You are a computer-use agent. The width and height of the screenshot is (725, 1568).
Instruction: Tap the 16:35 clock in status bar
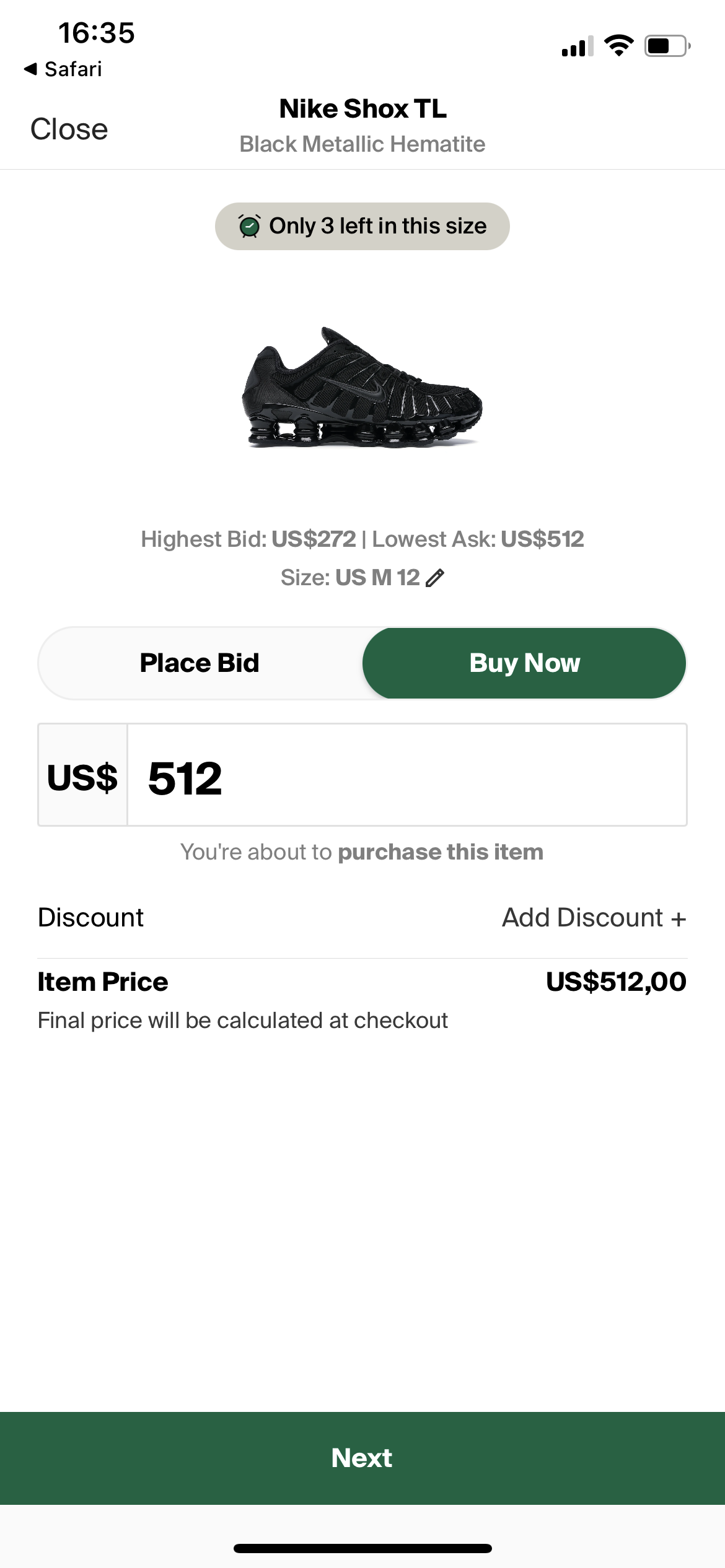coord(97,33)
